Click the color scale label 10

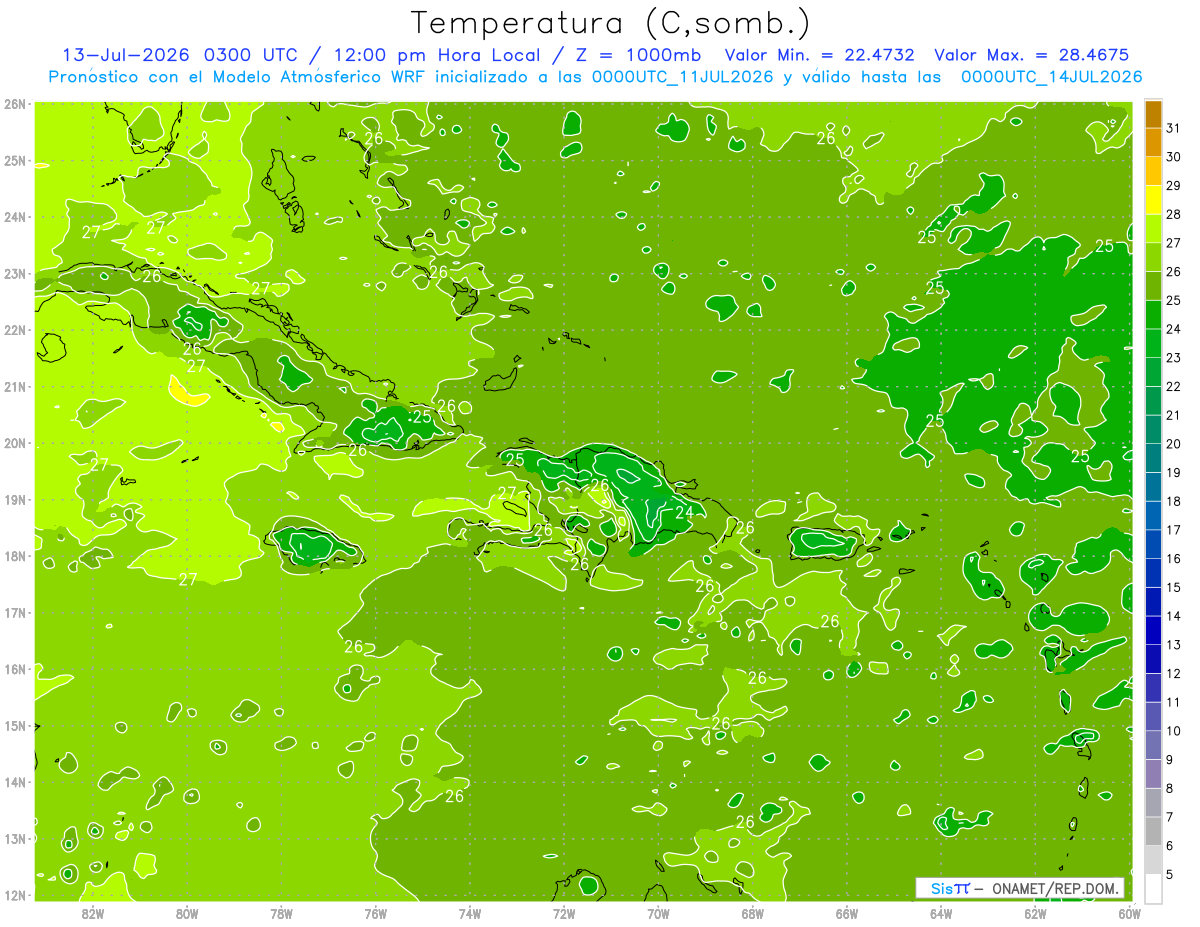click(x=1174, y=731)
